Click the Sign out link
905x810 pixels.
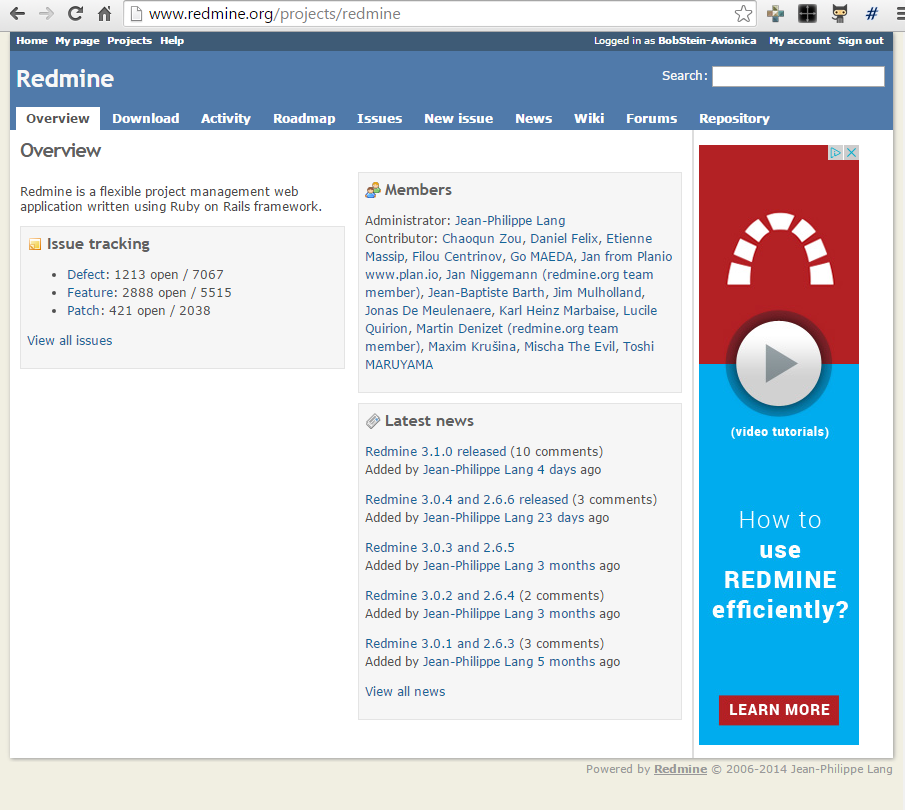tap(861, 40)
